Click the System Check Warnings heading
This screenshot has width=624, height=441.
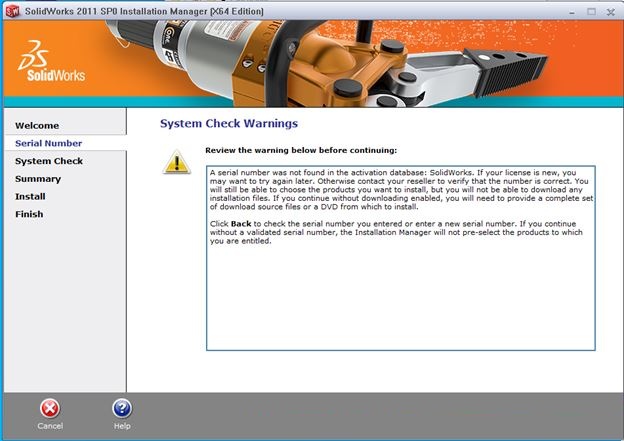(x=229, y=123)
